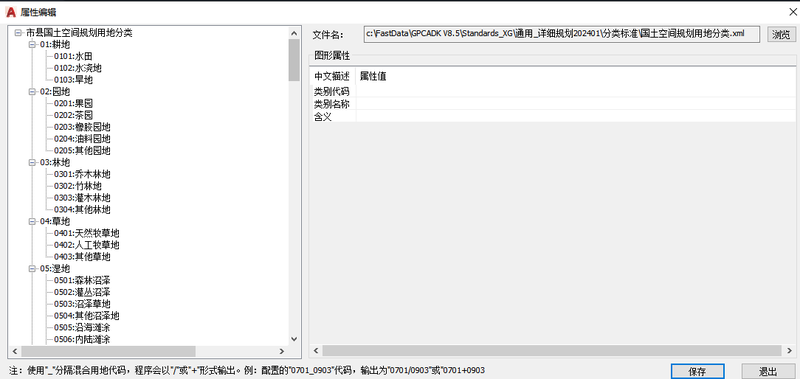Select tree item 0401:天然牧草地
This screenshot has height=379, width=800.
(x=87, y=233)
